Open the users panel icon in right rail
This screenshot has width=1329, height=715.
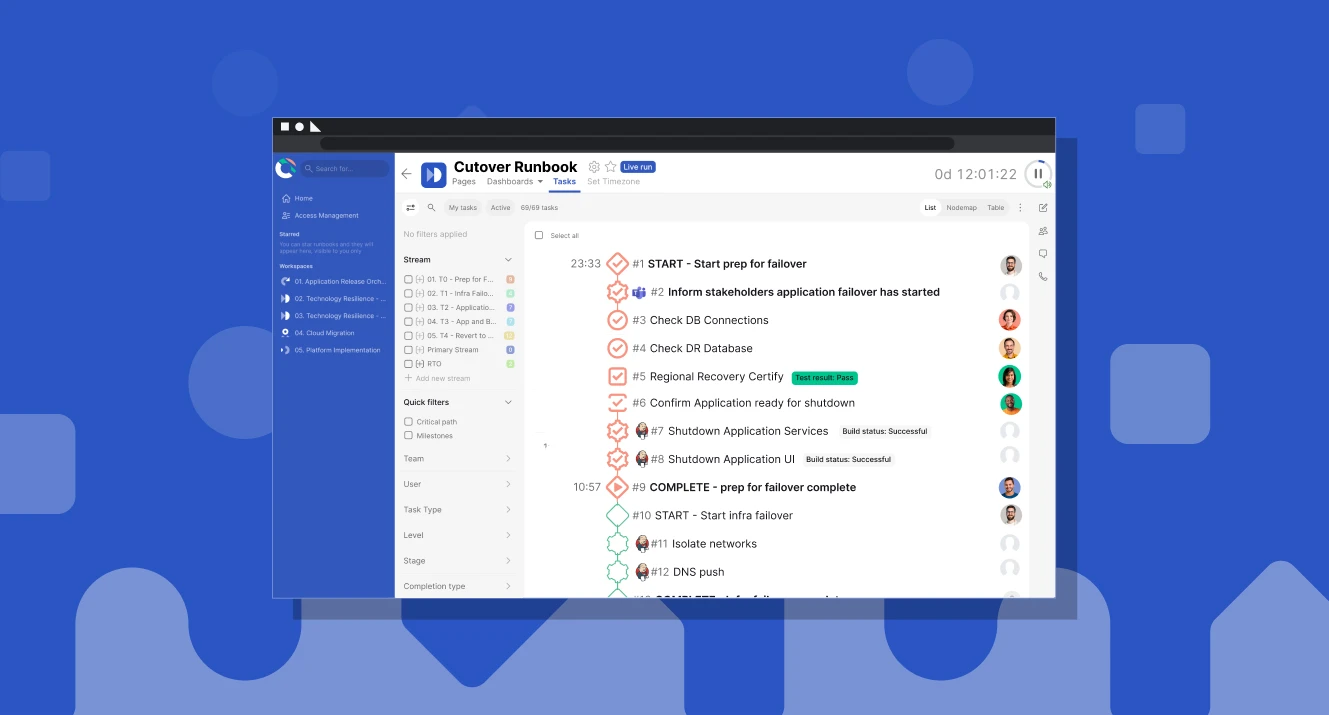(1043, 231)
